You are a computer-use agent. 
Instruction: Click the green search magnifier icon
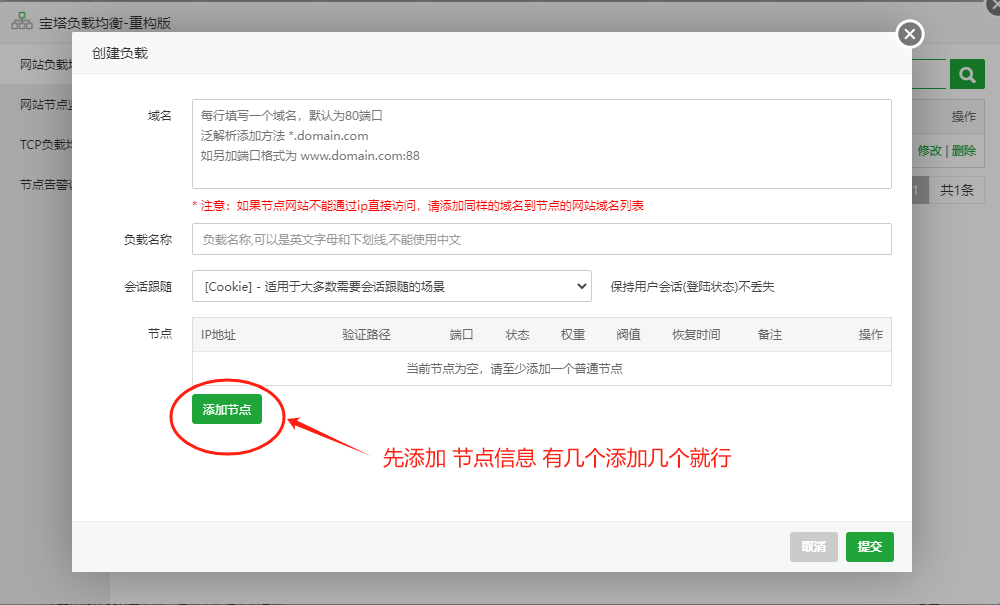(x=967, y=75)
